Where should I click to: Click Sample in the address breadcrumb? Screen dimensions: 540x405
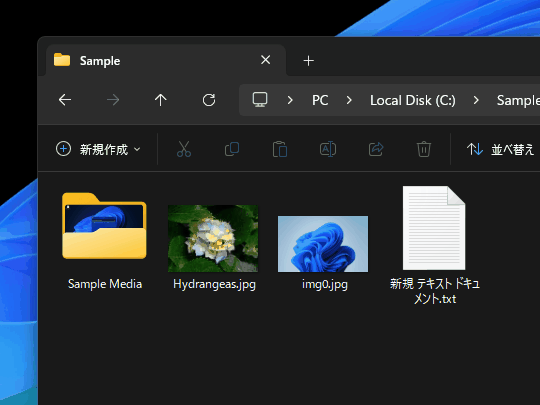pyautogui.click(x=518, y=100)
